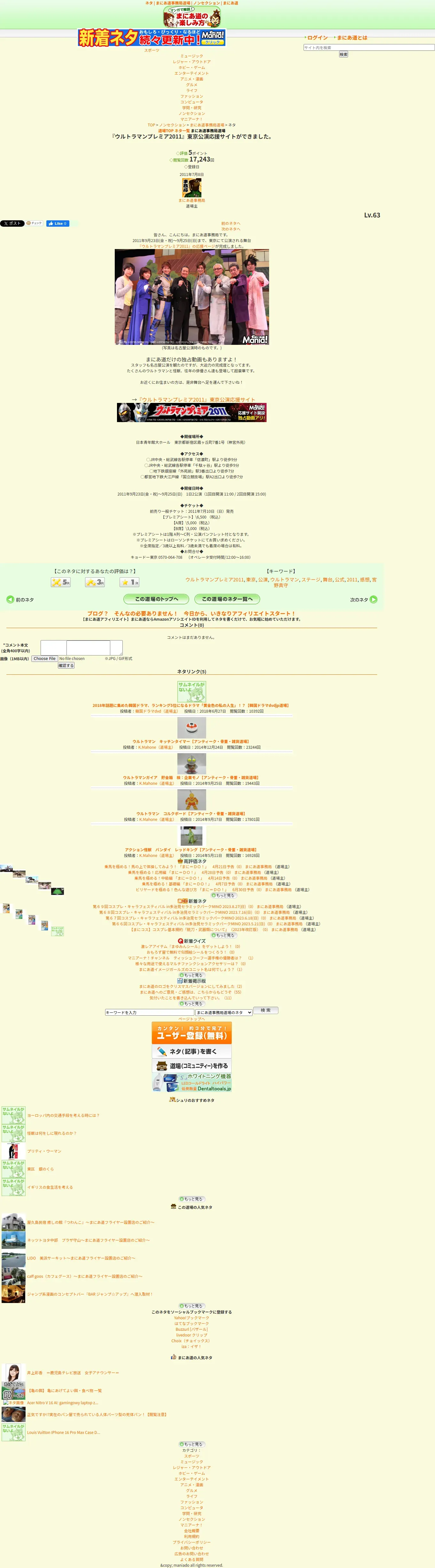Open the まにあ道事務局道場のネタ dropdown

click(223, 1012)
